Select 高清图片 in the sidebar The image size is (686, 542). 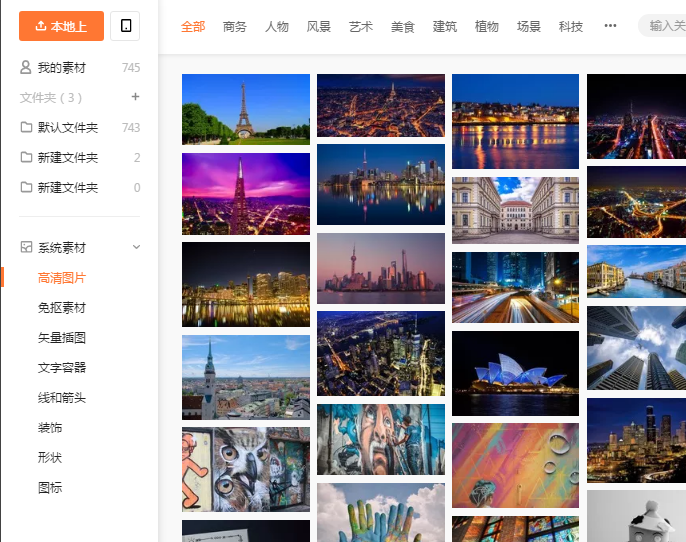pyautogui.click(x=62, y=278)
